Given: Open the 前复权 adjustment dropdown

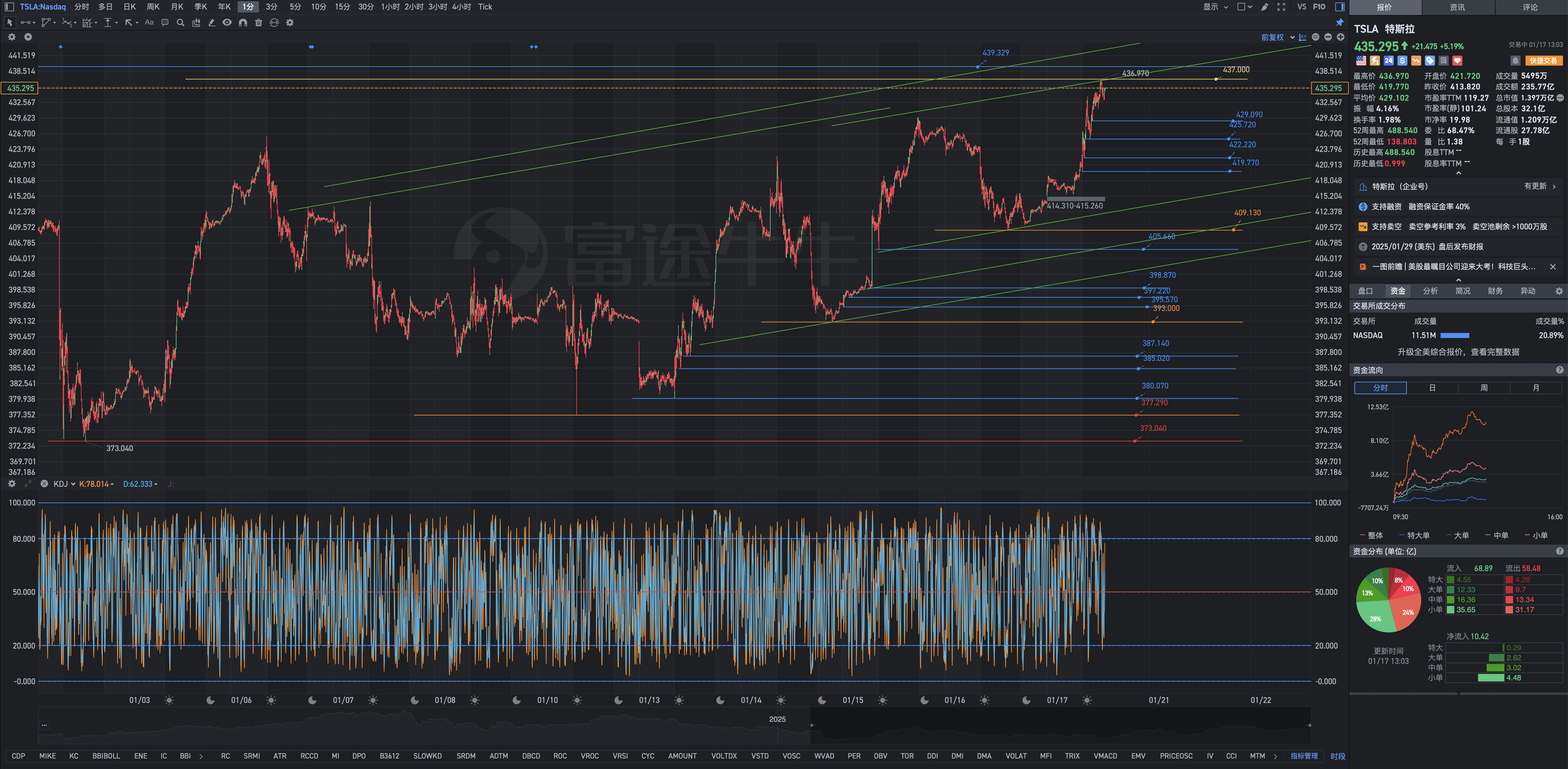Looking at the screenshot, I should point(1278,37).
